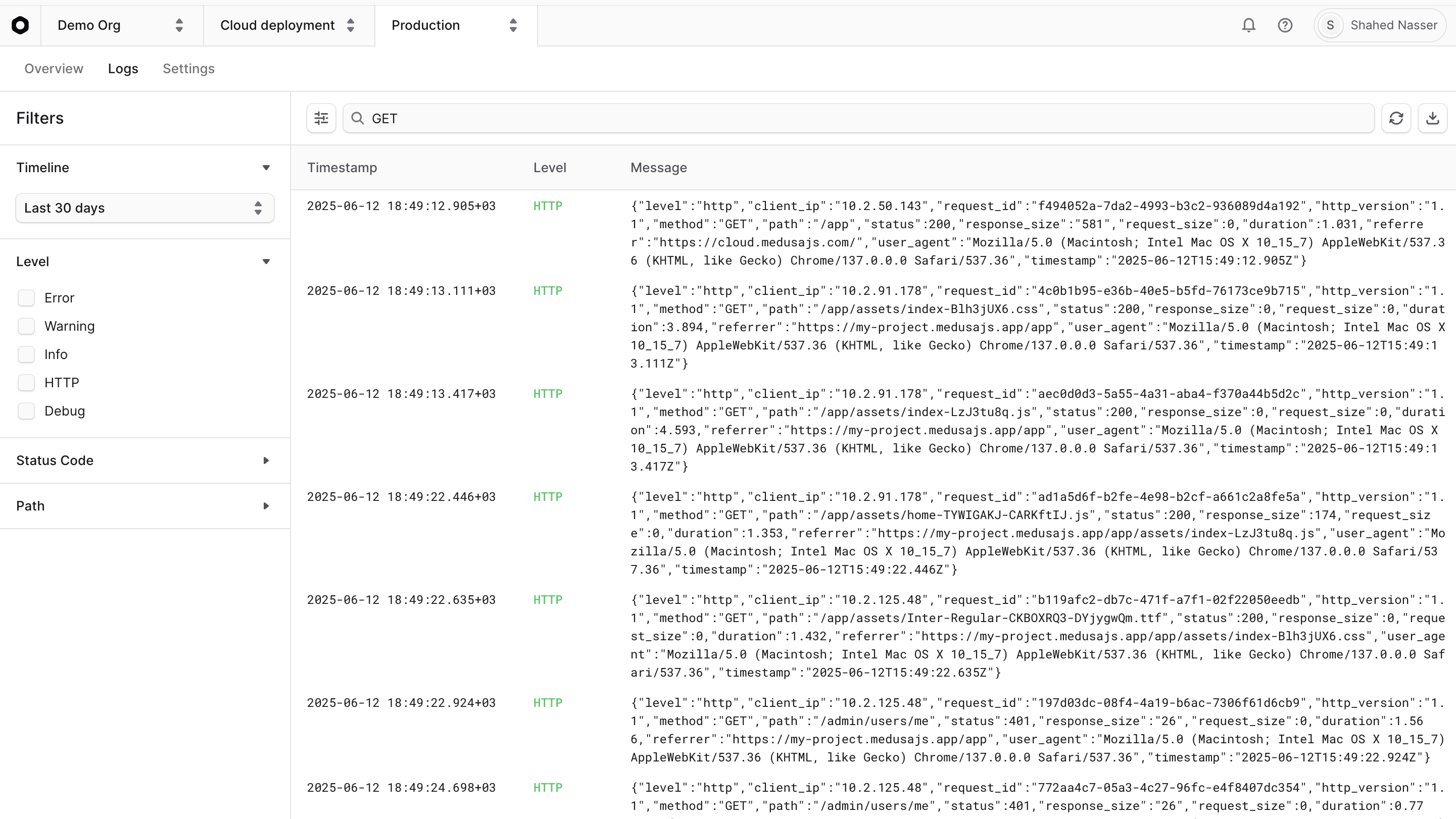Click the Medusa logo
Image resolution: width=1456 pixels, height=819 pixels.
(21, 25)
